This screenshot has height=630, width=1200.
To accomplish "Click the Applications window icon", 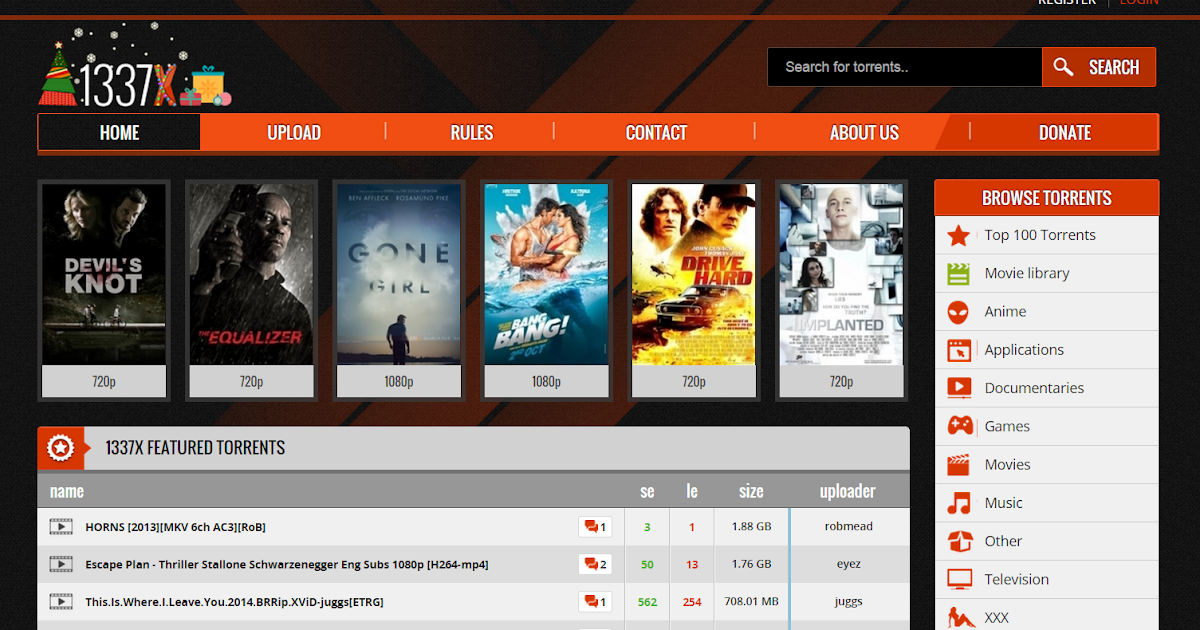I will 959,350.
